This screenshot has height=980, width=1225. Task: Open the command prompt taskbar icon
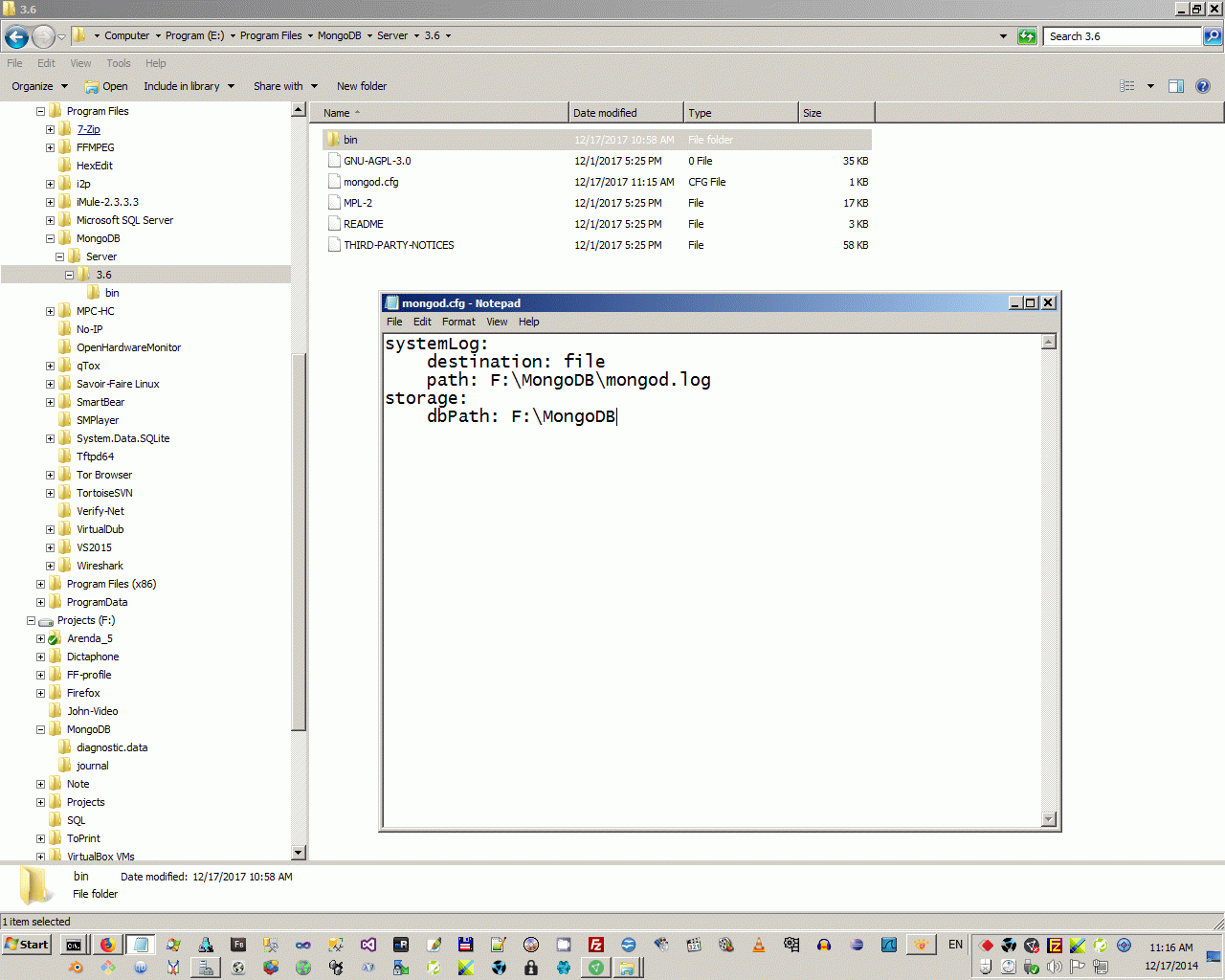point(74,945)
